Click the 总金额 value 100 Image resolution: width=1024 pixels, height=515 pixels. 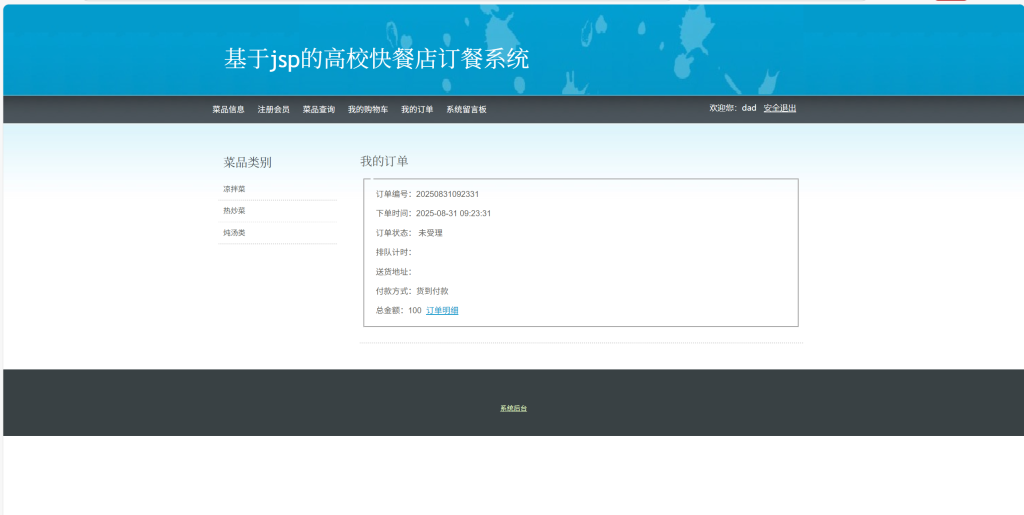coord(415,311)
